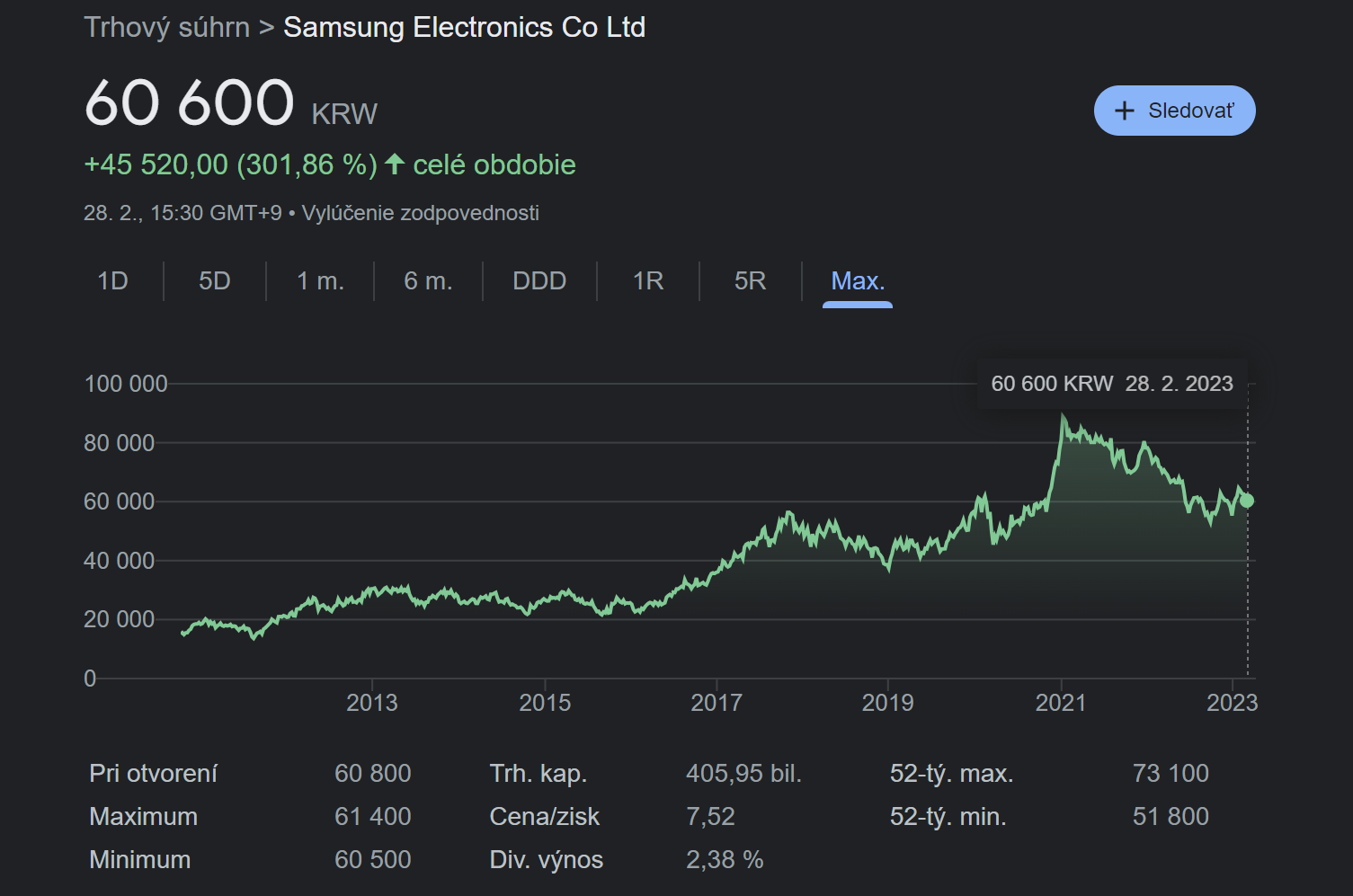Click the Samsung Electronics Co Ltd title
The width and height of the screenshot is (1353, 896).
(464, 27)
